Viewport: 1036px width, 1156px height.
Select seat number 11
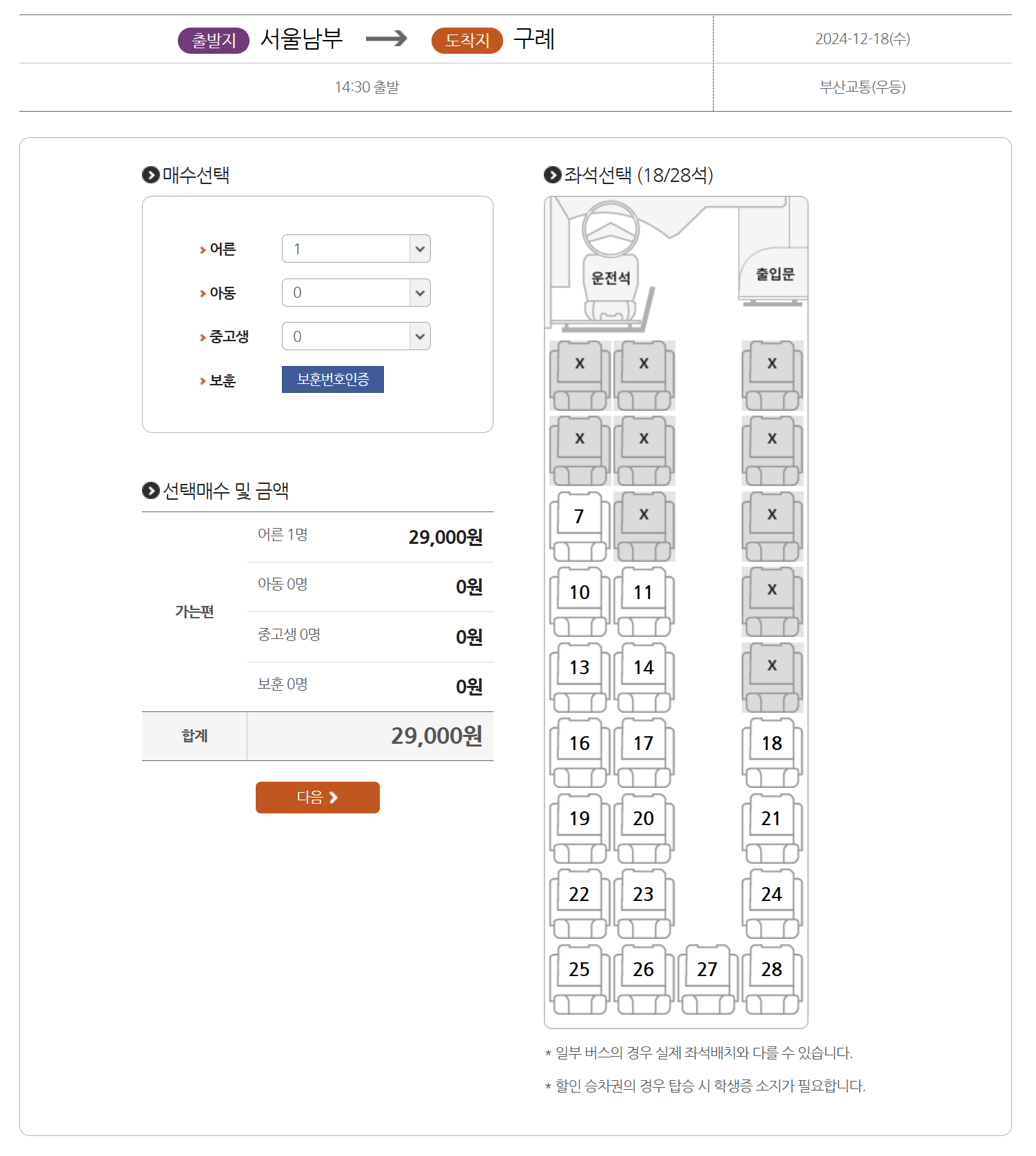(x=644, y=602)
